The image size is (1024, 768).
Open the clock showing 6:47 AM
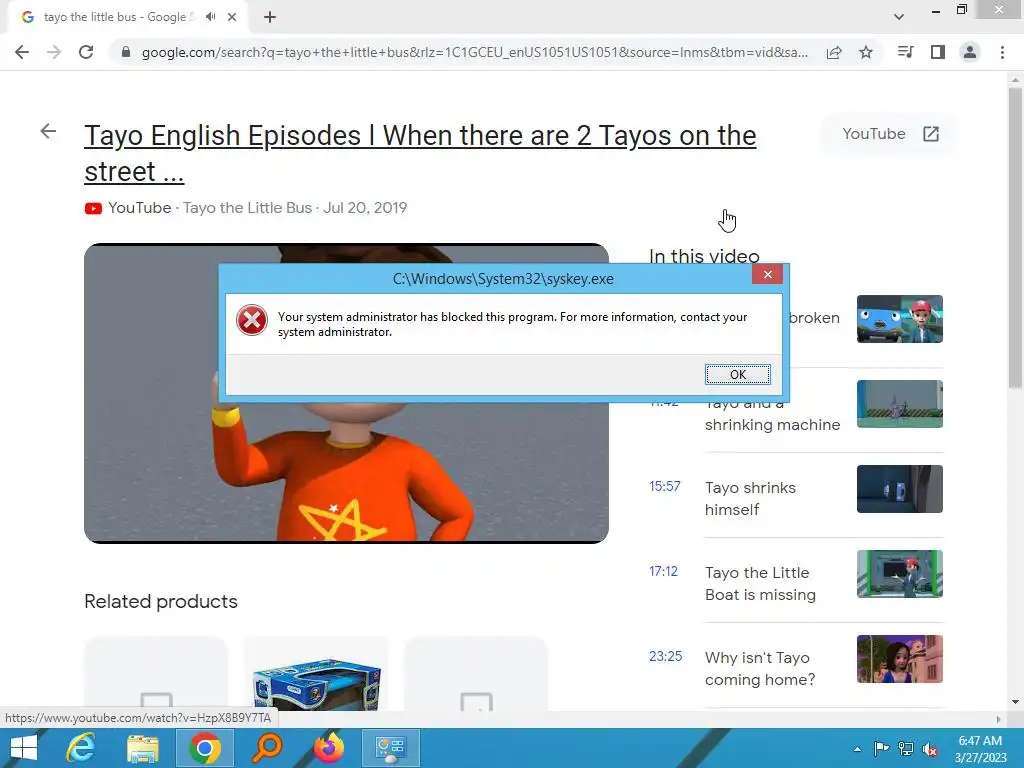[x=980, y=749]
